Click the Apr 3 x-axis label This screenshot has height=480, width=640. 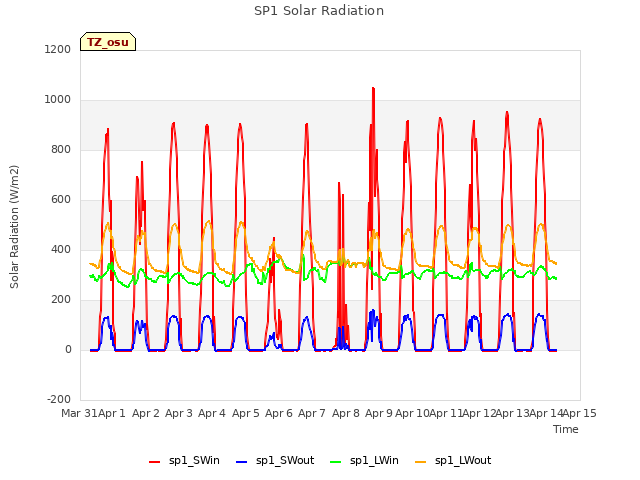pos(179,413)
